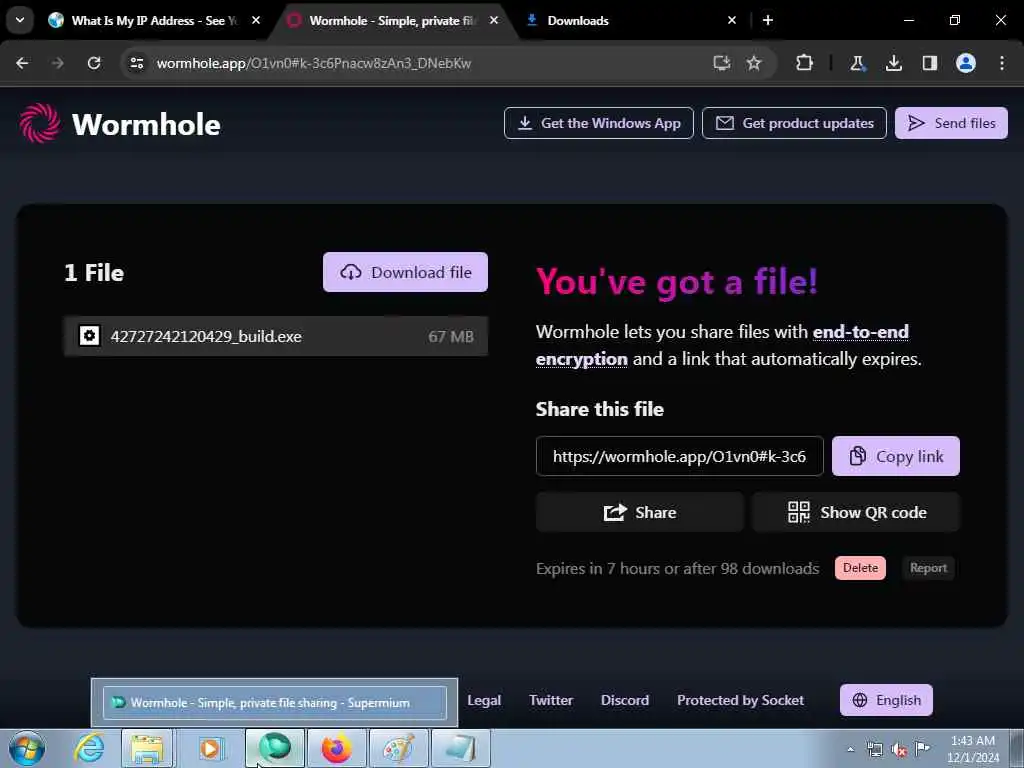Open the Twitter footer link
The height and width of the screenshot is (768, 1024).
point(551,700)
